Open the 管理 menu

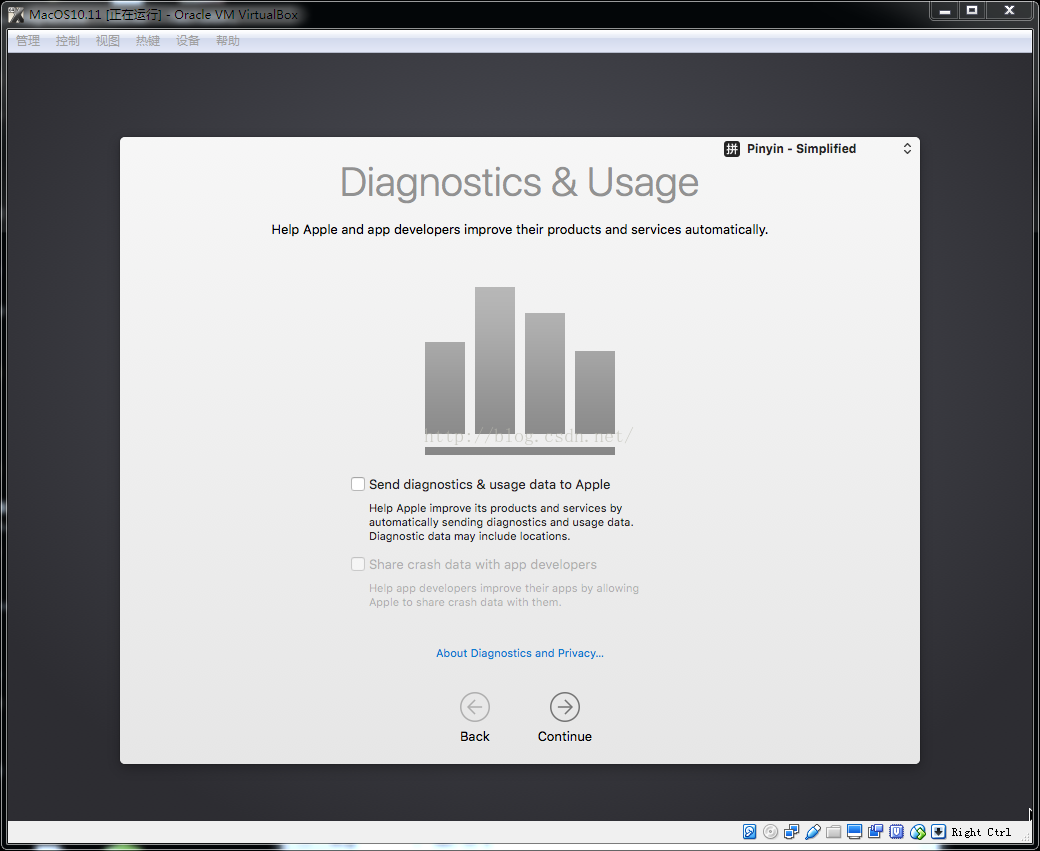tap(28, 40)
